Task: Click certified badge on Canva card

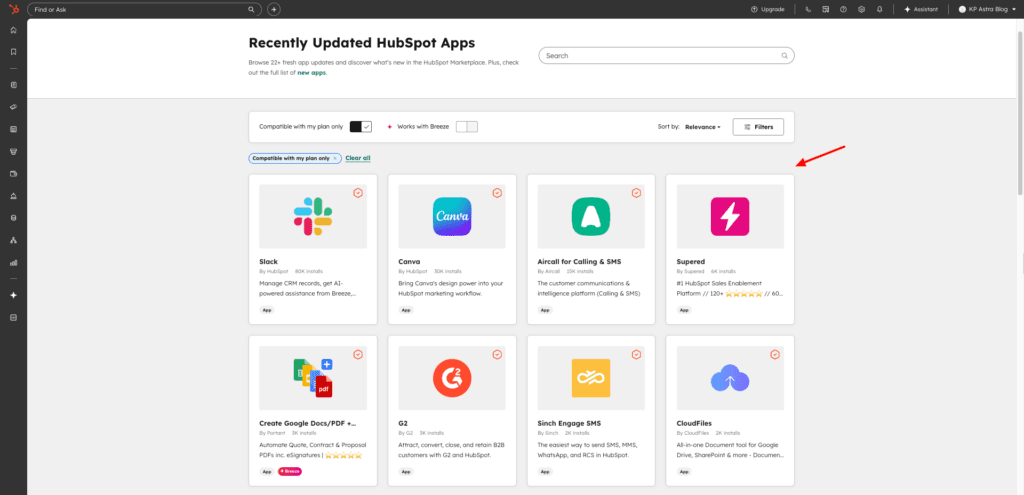Action: point(497,193)
